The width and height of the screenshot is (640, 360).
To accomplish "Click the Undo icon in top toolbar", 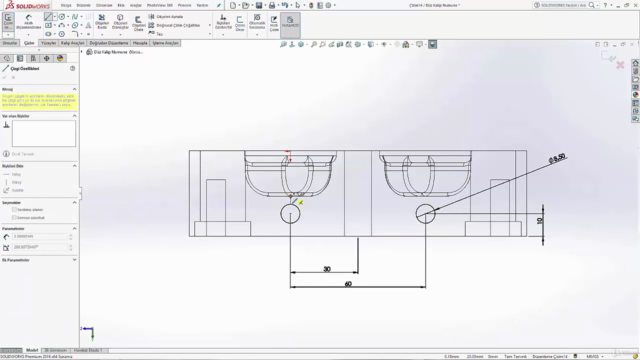I will tap(284, 5).
